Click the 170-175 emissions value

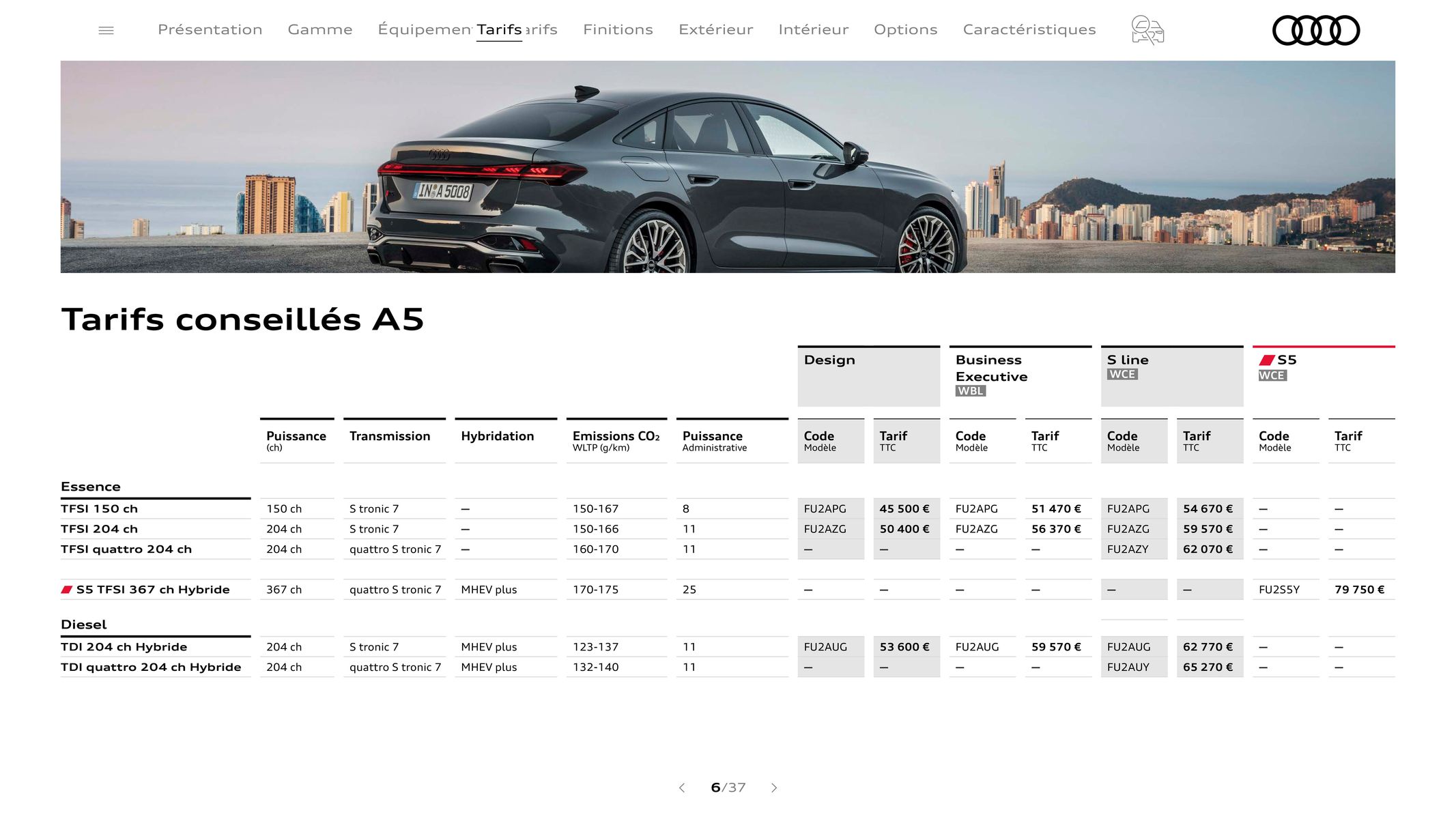[595, 590]
